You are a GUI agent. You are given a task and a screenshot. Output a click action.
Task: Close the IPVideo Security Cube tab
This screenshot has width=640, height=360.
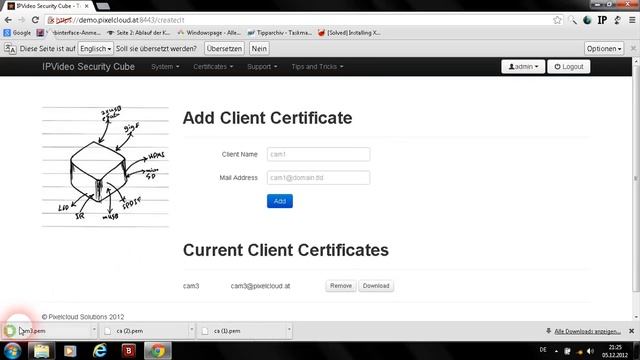[87, 6]
